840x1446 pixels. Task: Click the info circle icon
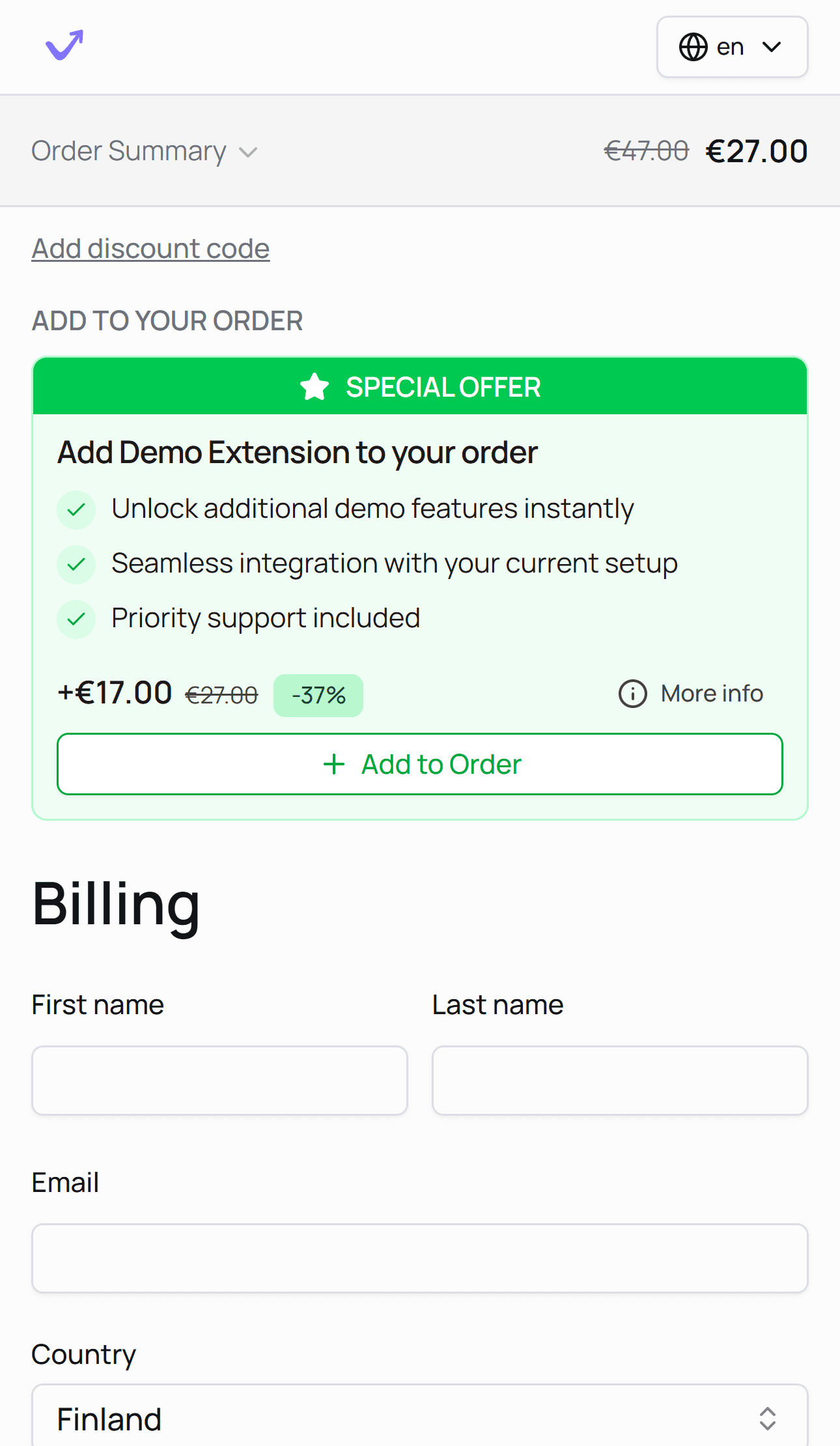[632, 694]
